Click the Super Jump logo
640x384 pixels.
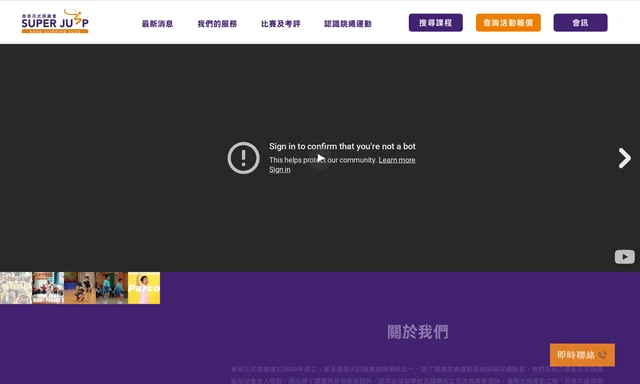pyautogui.click(x=55, y=22)
